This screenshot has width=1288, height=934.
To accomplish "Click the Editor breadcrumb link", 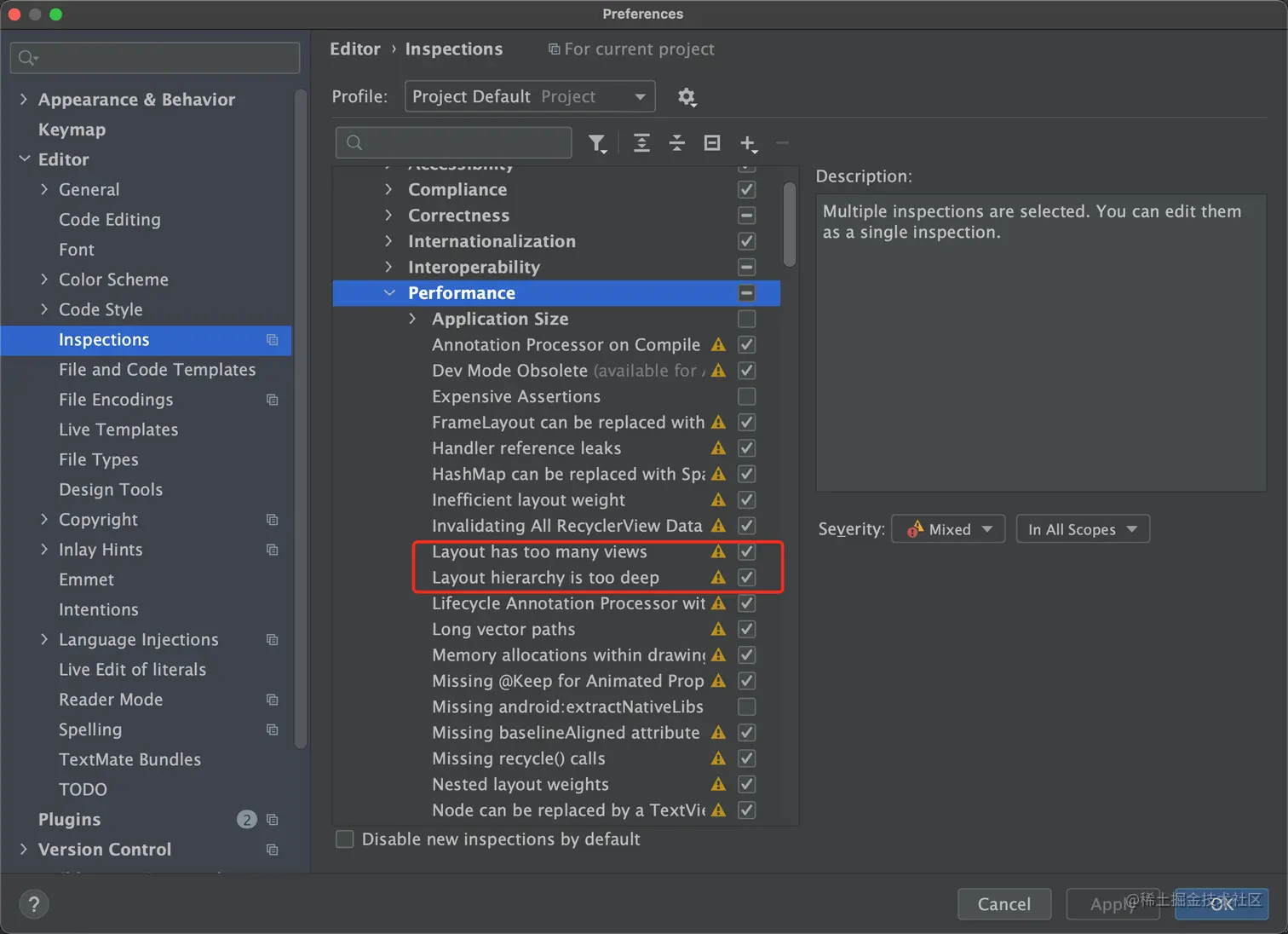I will 355,49.
